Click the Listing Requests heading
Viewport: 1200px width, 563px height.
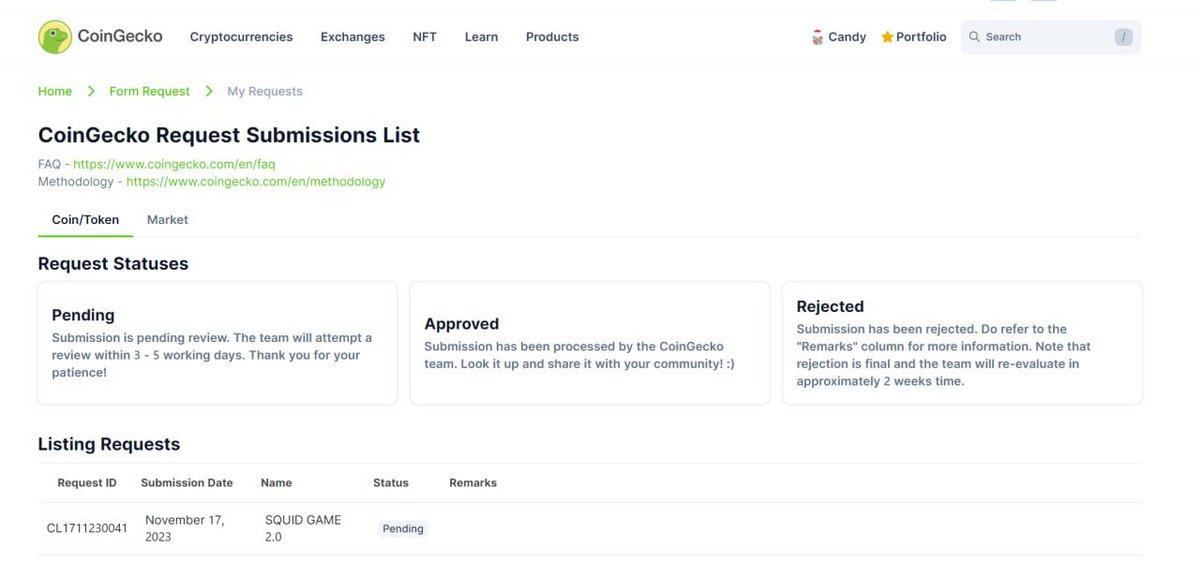(x=109, y=445)
